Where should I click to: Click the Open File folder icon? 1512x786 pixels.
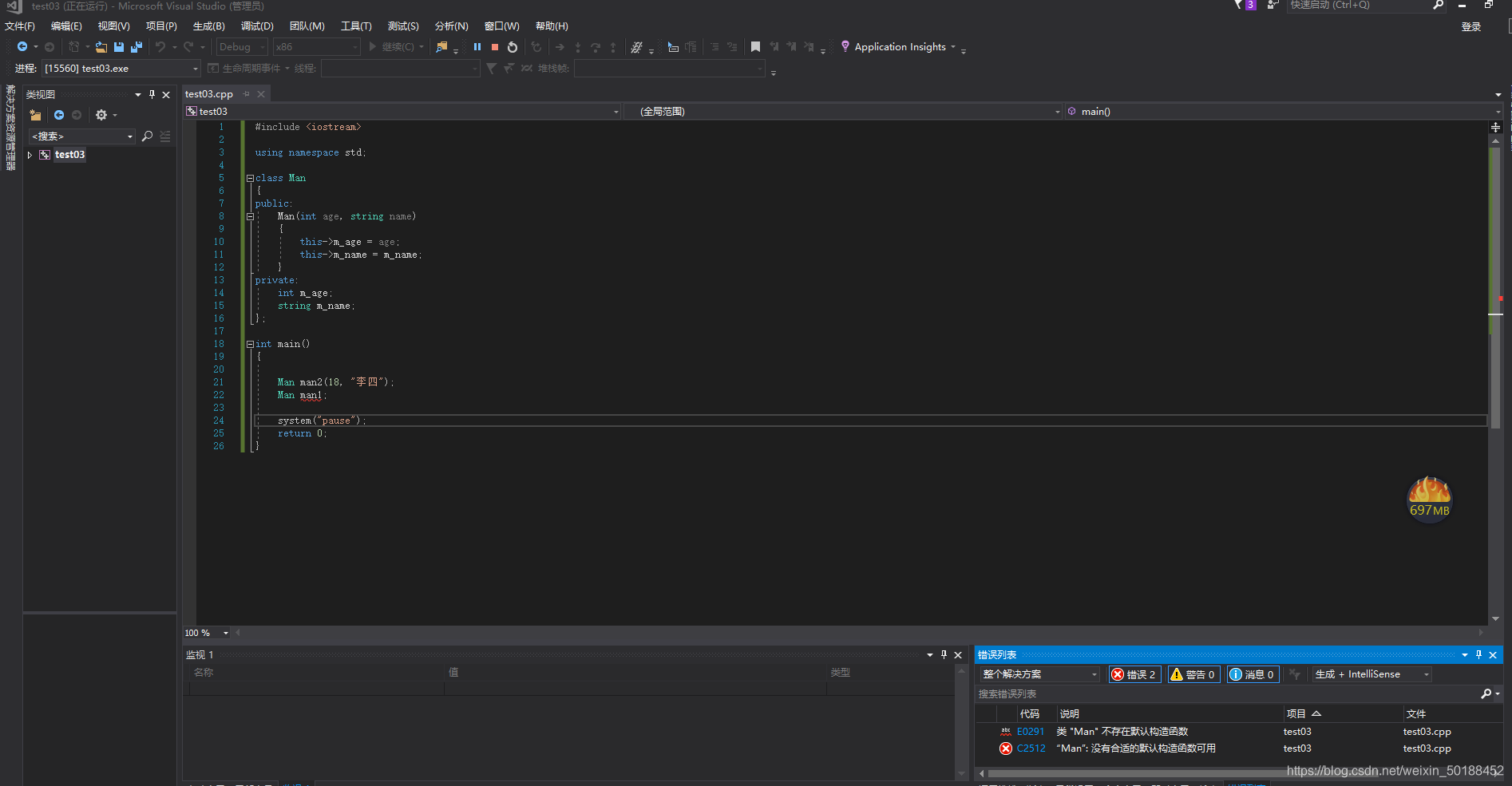pos(101,47)
